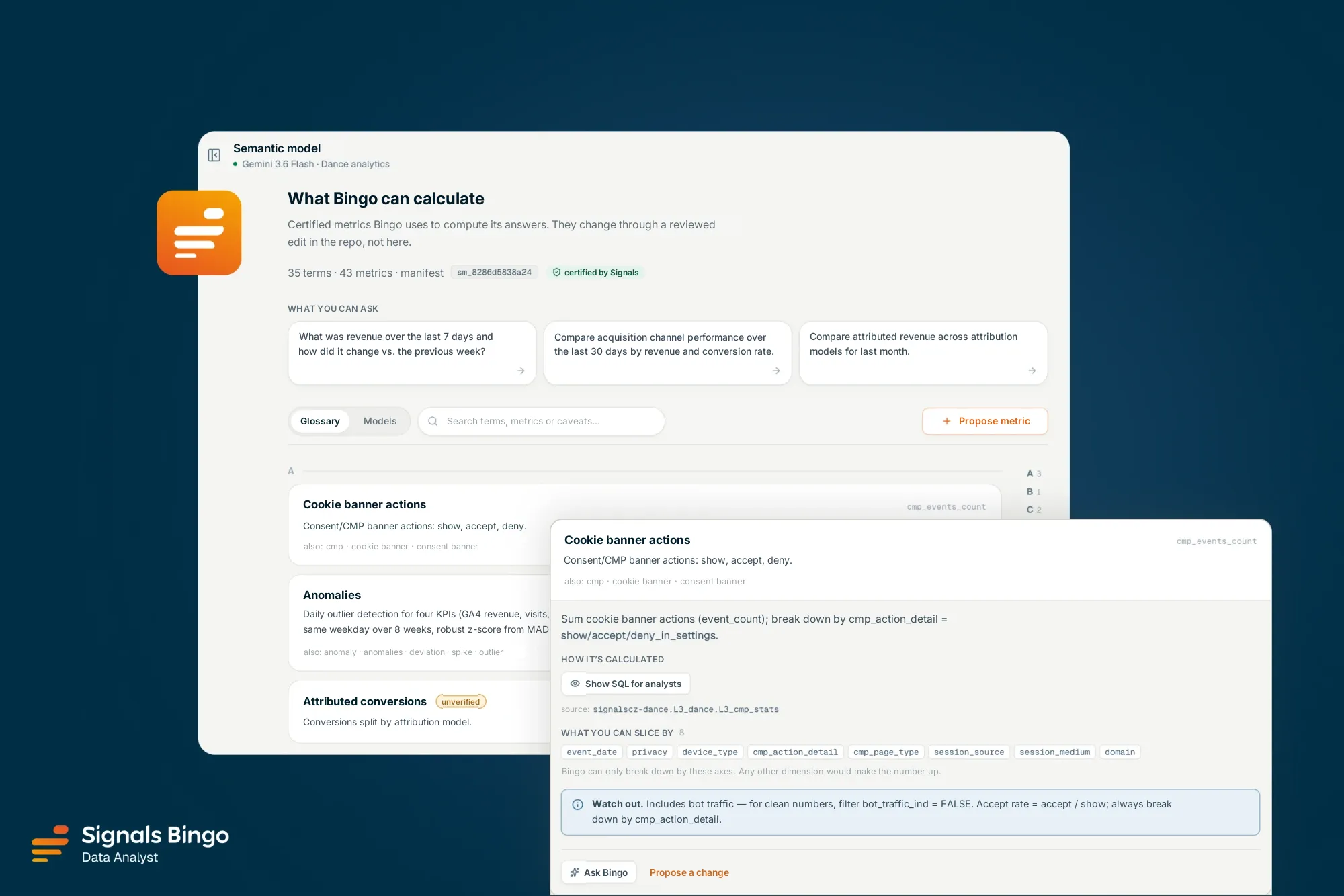Open arrow on revenue last 7 days card
Screen dimensions: 1344x896
pos(521,371)
